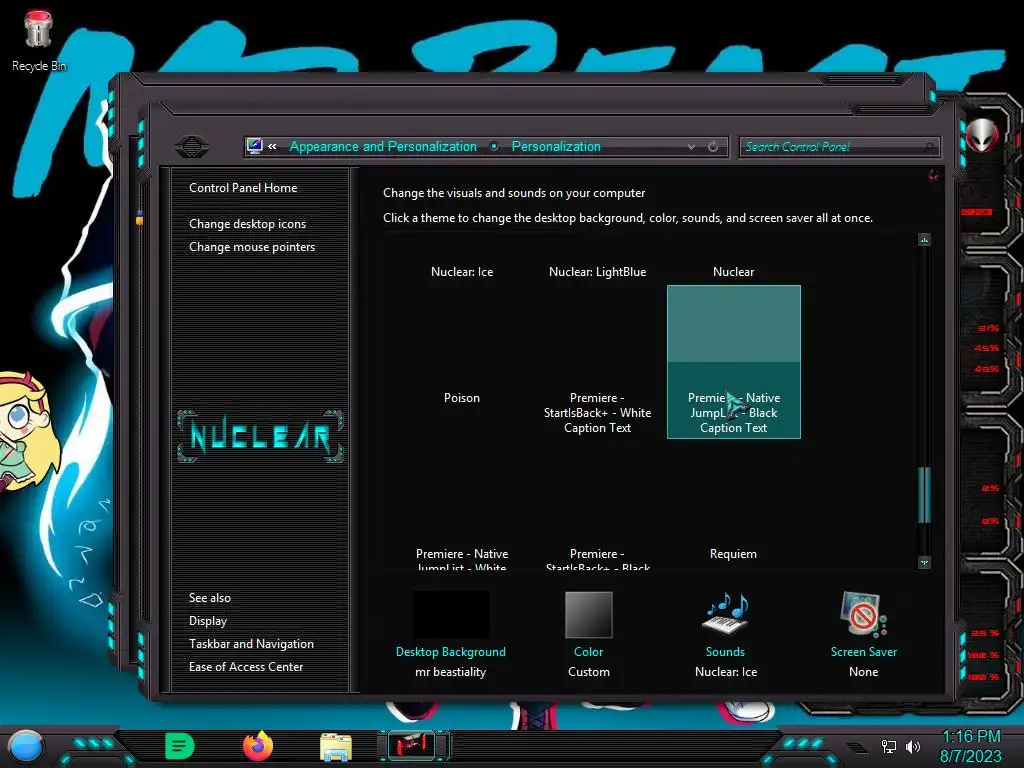This screenshot has width=1024, height=768.
Task: Click the Personalization breadcrumb
Action: click(x=556, y=146)
